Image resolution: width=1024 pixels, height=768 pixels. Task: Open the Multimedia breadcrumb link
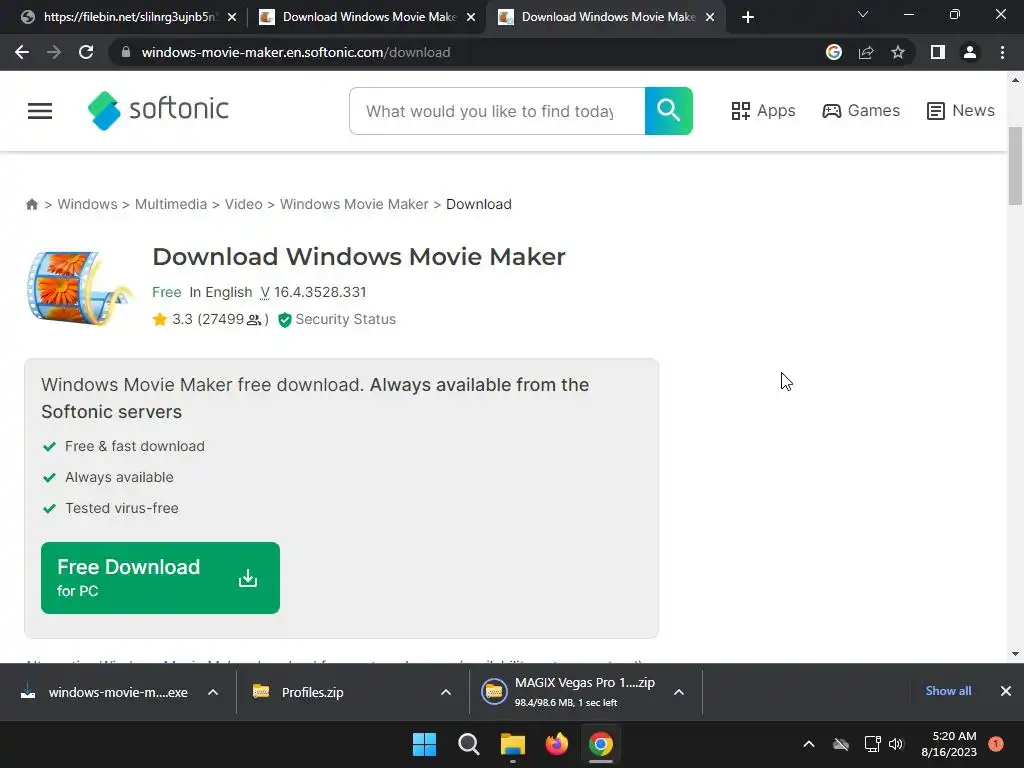click(170, 204)
